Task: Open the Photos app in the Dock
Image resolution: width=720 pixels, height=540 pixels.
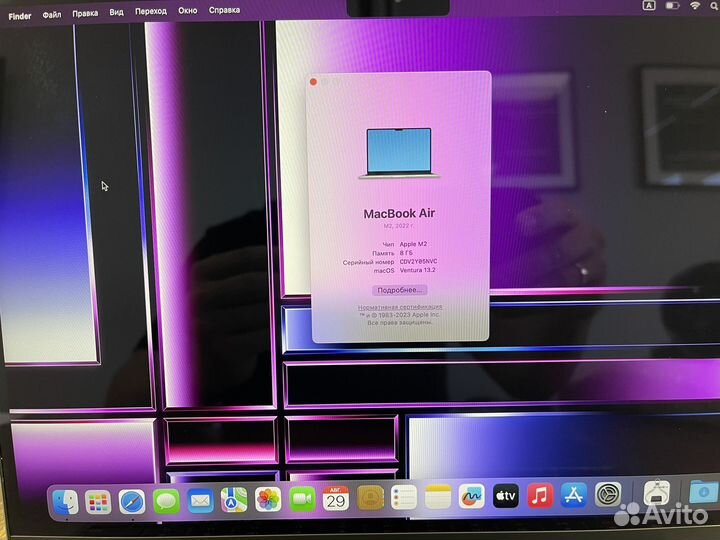Action: [268, 499]
